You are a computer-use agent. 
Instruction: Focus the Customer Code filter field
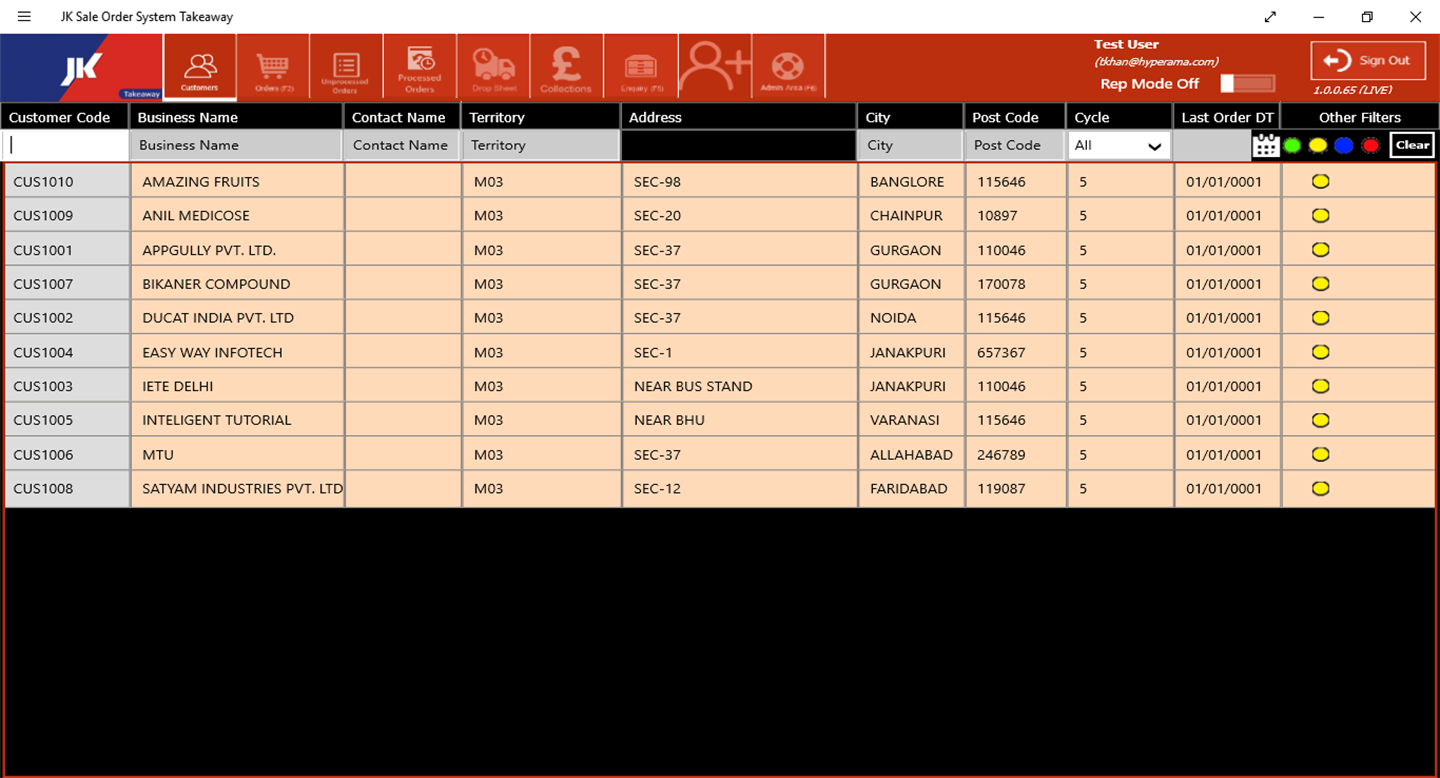pyautogui.click(x=66, y=146)
